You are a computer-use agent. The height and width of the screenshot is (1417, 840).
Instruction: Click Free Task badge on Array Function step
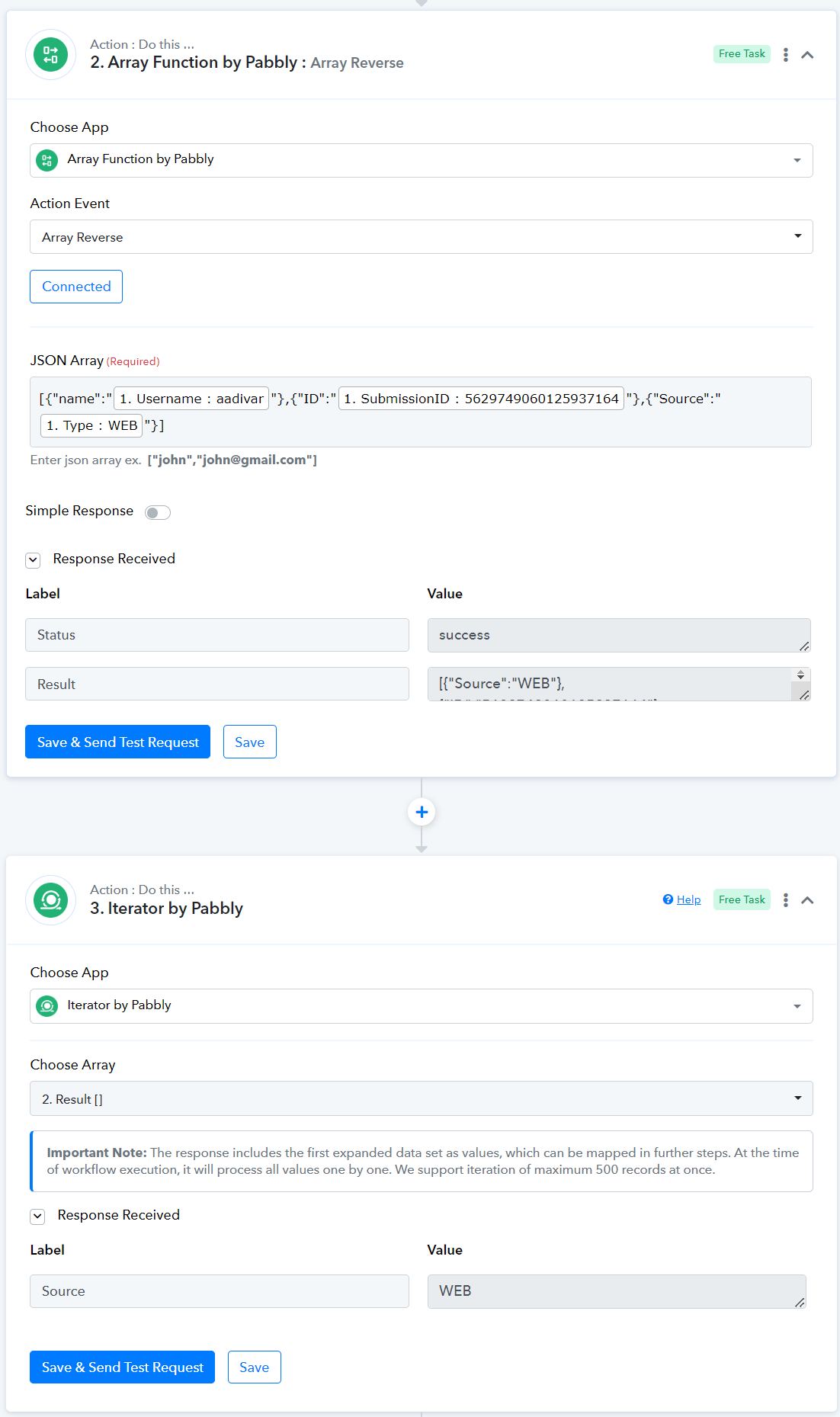[x=742, y=53]
